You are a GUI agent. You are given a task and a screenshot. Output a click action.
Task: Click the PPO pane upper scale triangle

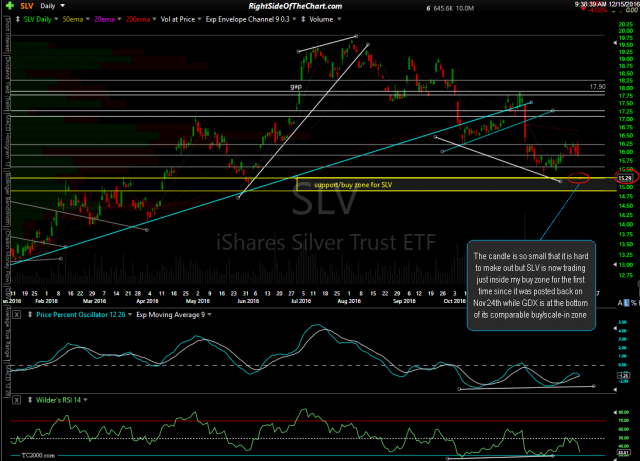point(615,328)
